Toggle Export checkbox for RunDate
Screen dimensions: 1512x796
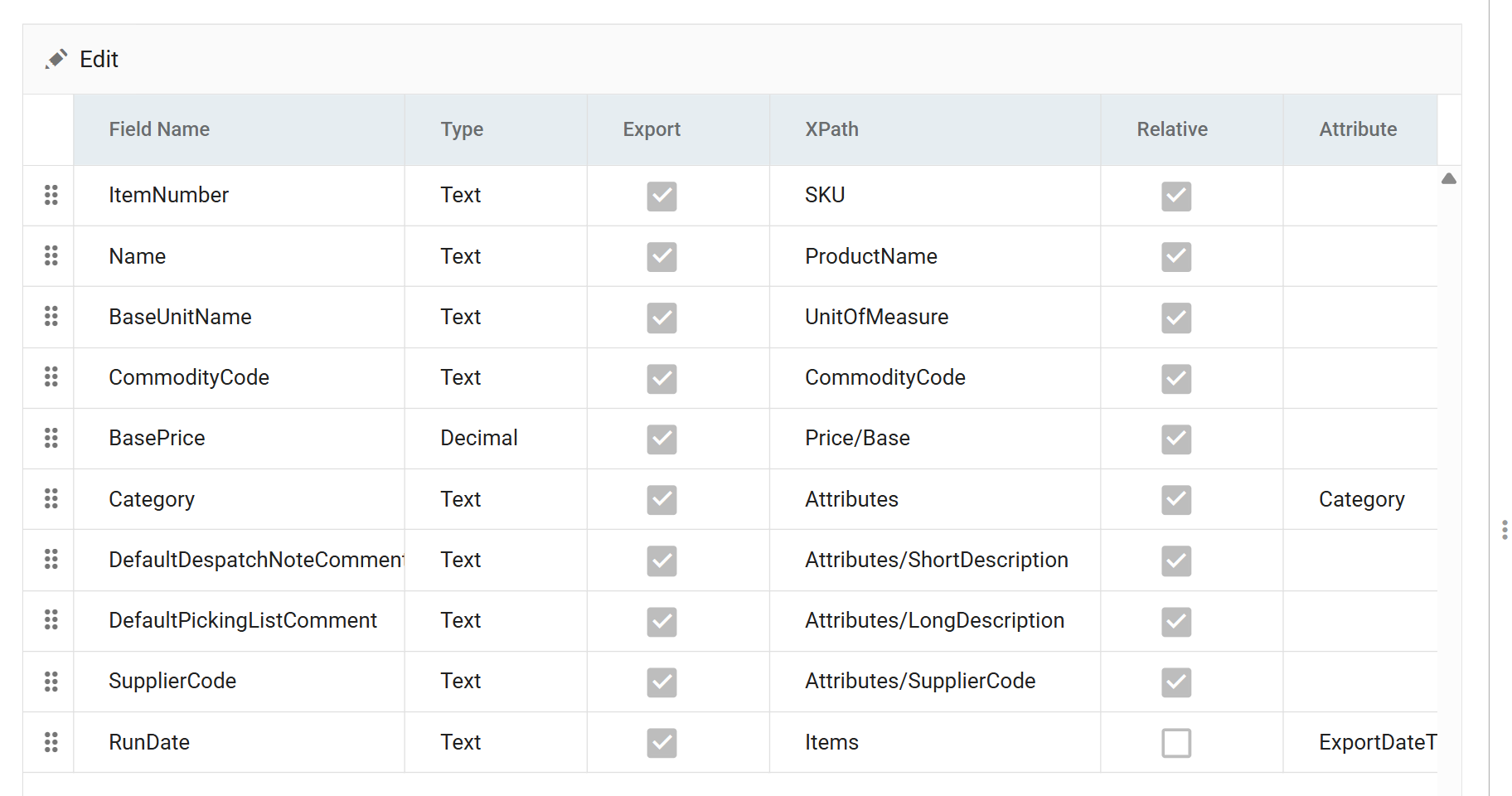click(661, 742)
